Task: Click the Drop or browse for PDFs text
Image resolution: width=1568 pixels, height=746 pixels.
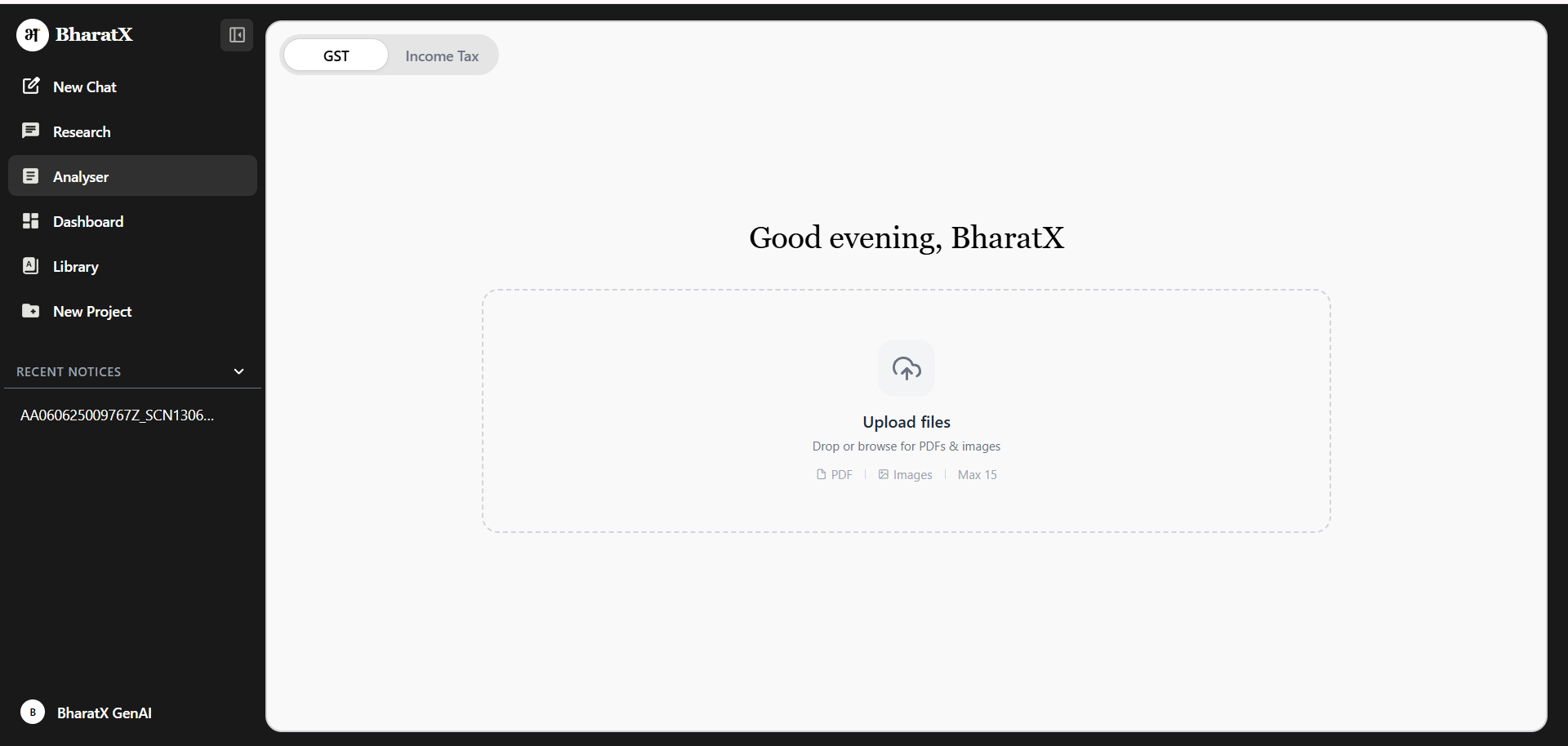Action: (x=906, y=446)
